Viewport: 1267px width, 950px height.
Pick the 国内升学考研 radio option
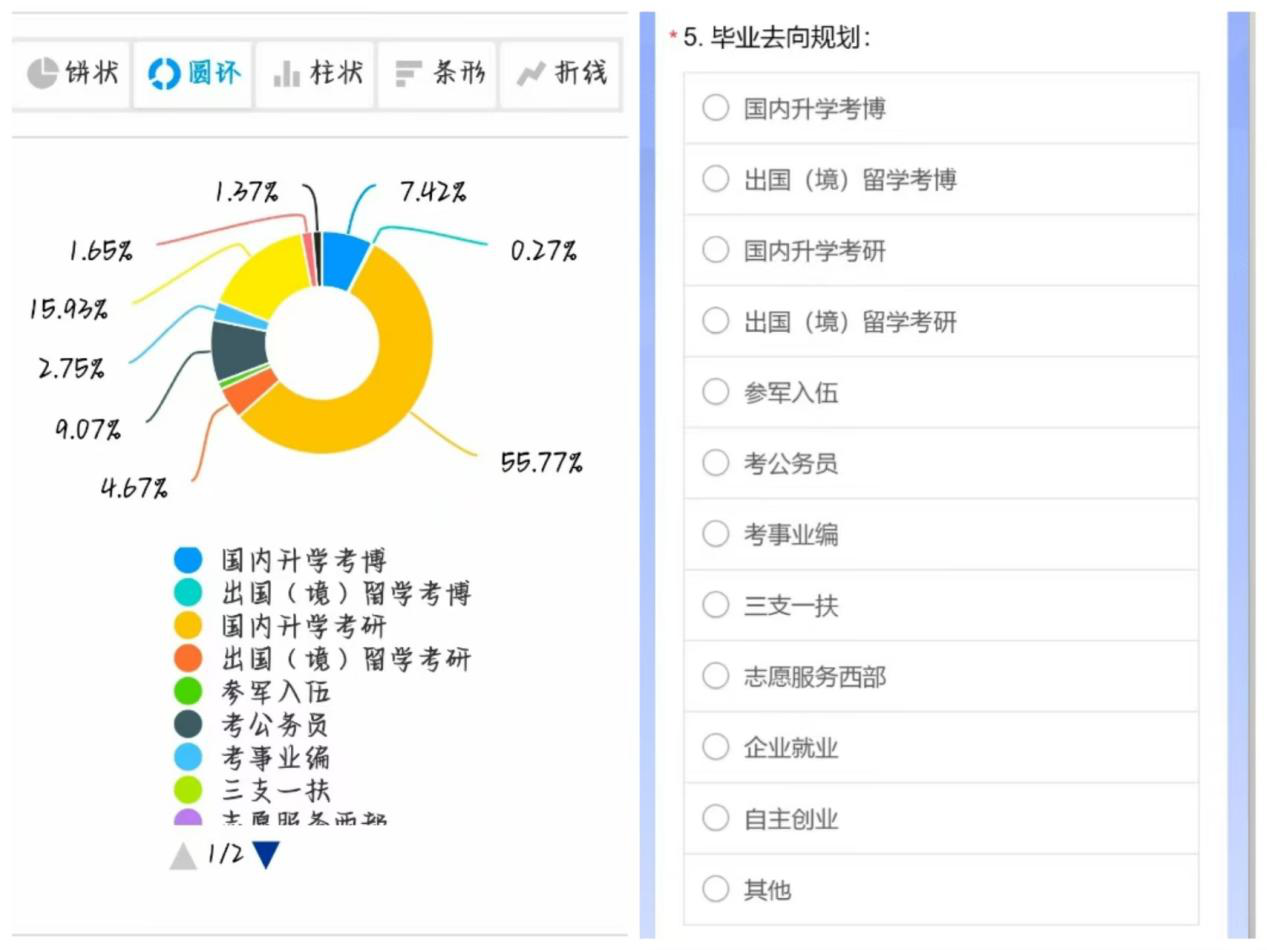click(x=716, y=250)
